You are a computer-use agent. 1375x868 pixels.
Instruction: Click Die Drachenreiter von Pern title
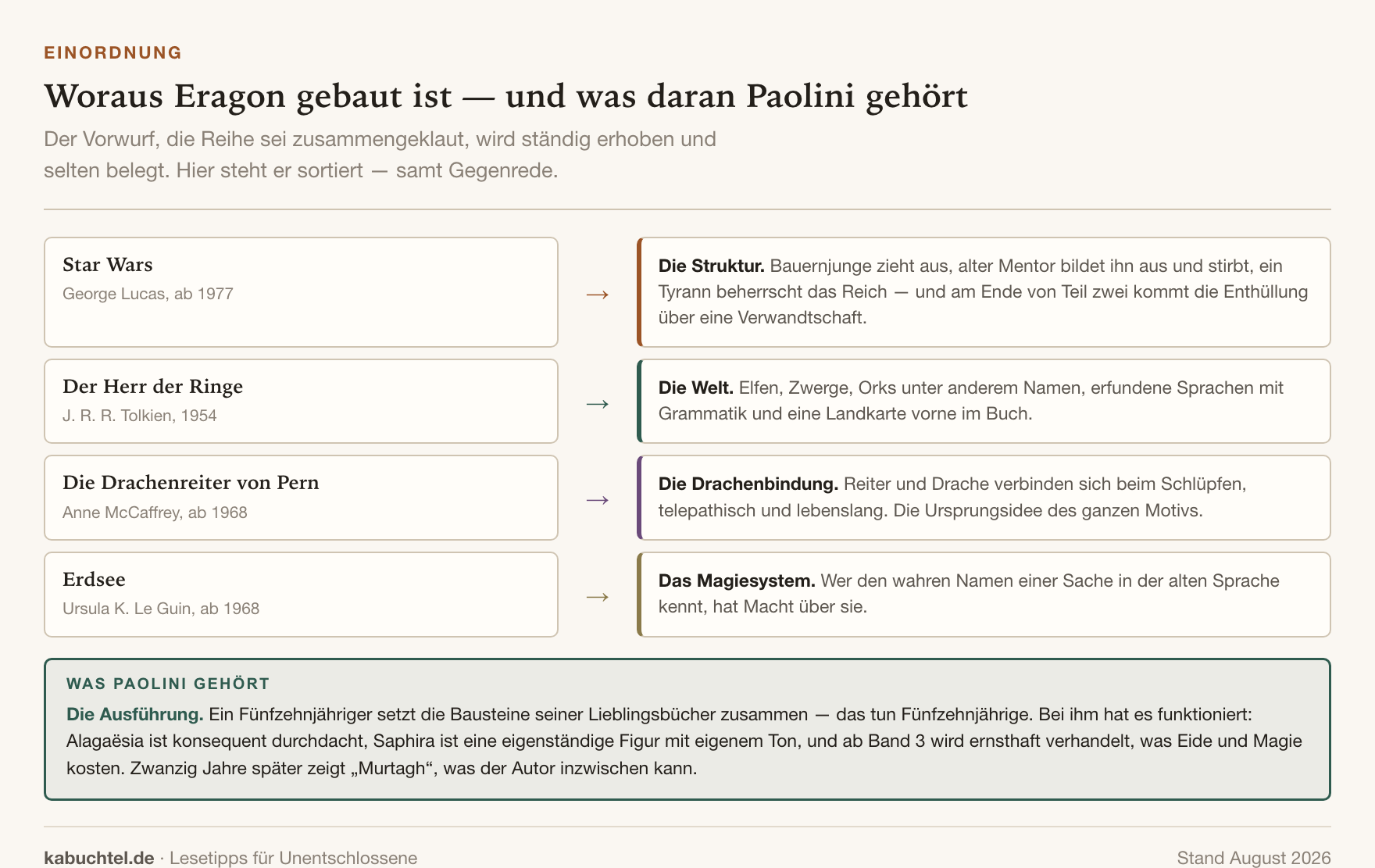tap(191, 483)
